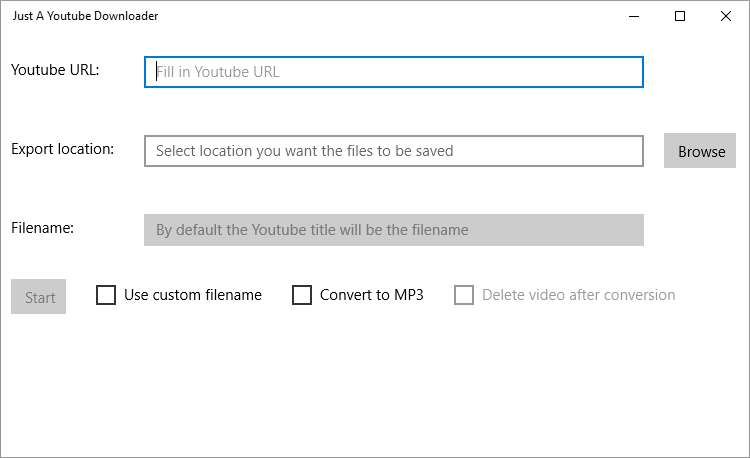Viewport: 750px width, 458px height.
Task: Tick the Use custom filename checkbox square
Action: (106, 295)
